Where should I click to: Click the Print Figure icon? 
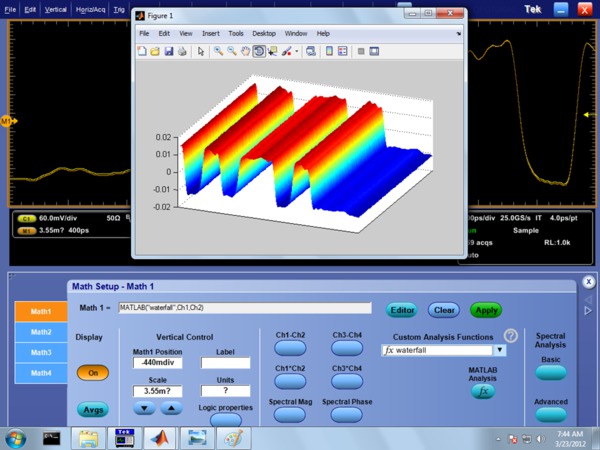coord(182,51)
